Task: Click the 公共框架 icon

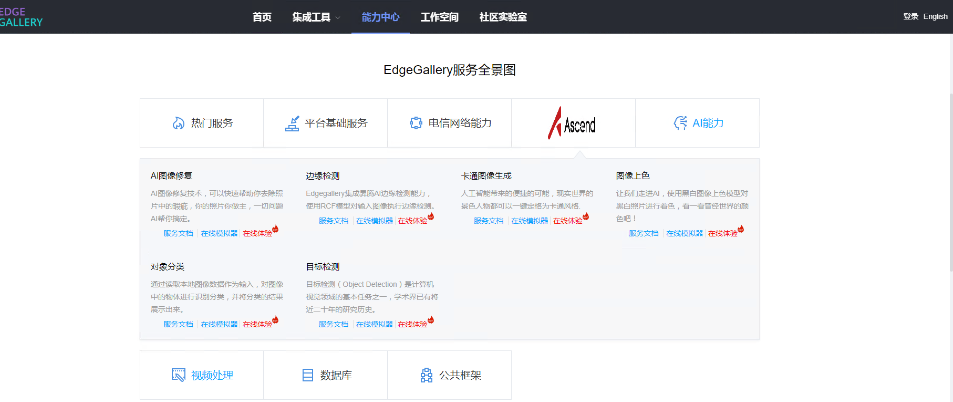Action: click(426, 375)
